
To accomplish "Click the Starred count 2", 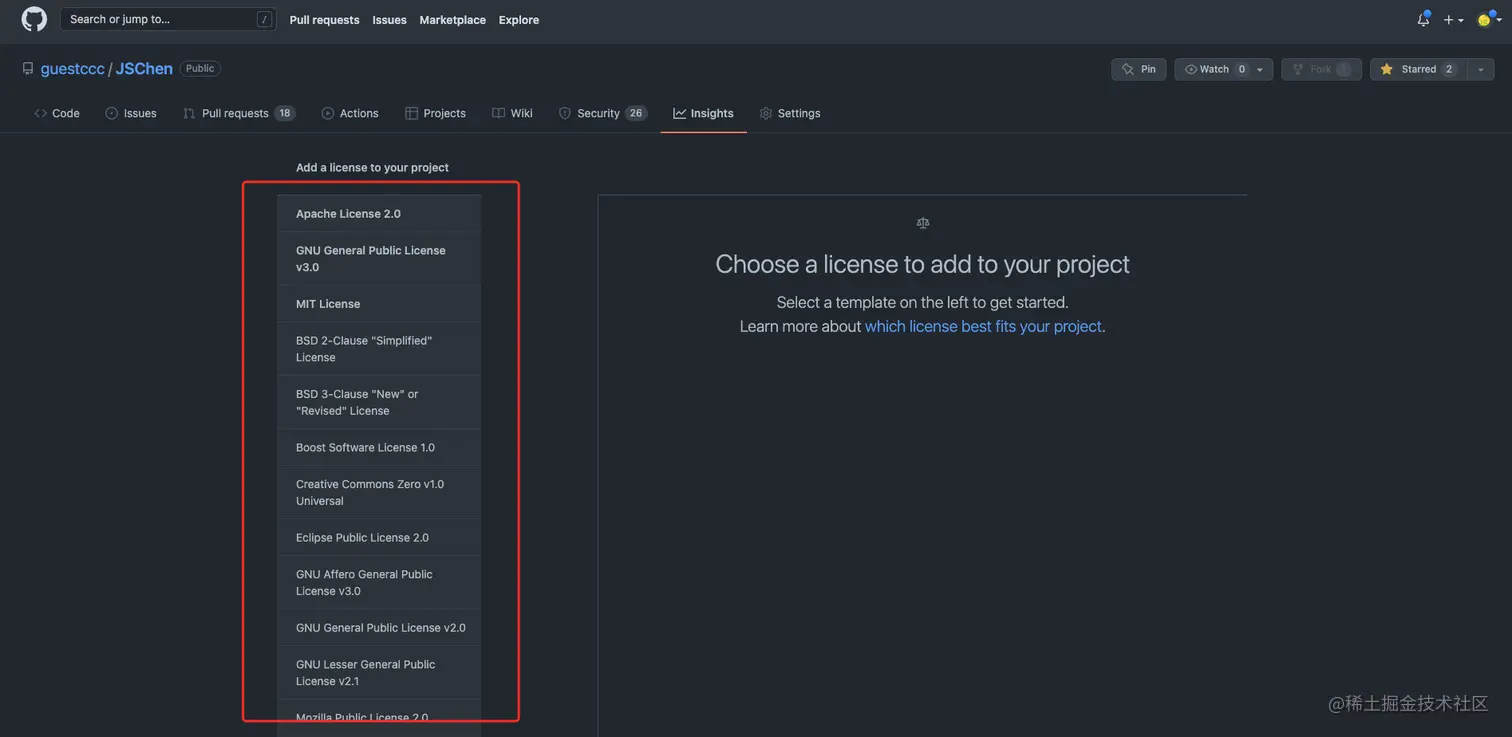I will [1449, 69].
